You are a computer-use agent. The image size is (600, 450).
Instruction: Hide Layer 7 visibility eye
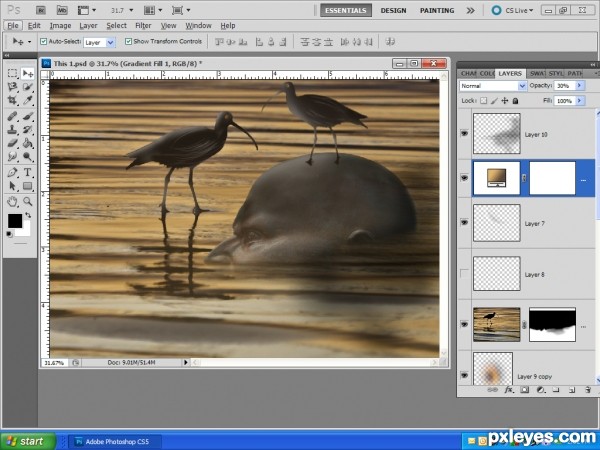point(464,222)
